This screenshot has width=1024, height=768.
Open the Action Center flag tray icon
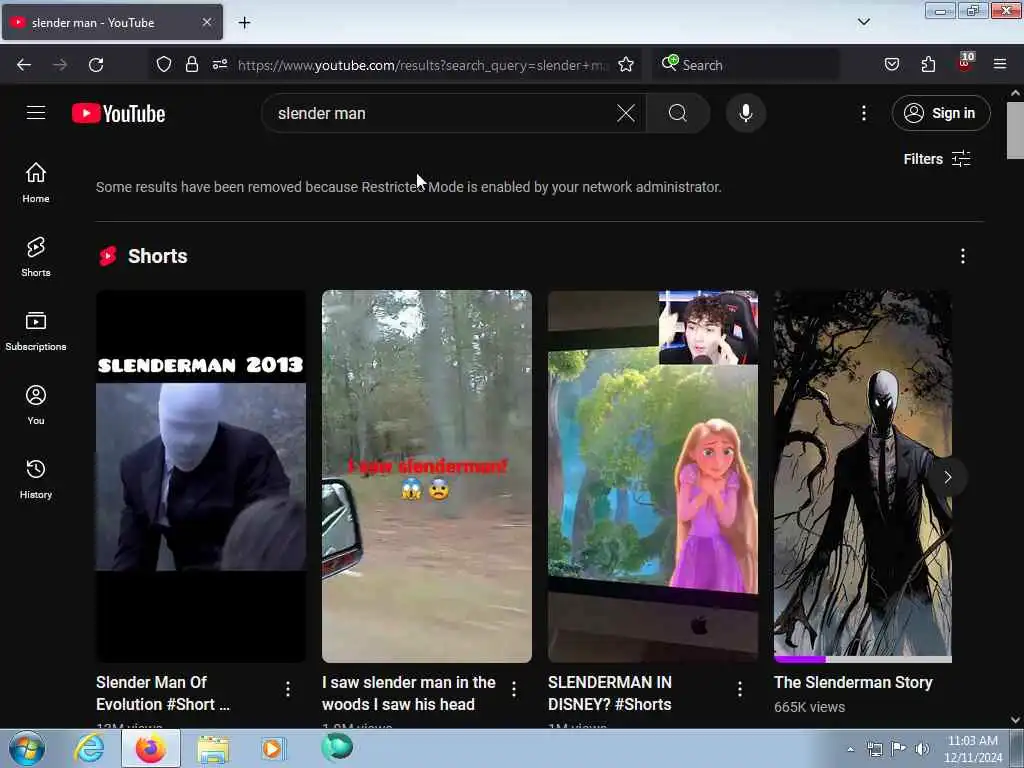899,749
